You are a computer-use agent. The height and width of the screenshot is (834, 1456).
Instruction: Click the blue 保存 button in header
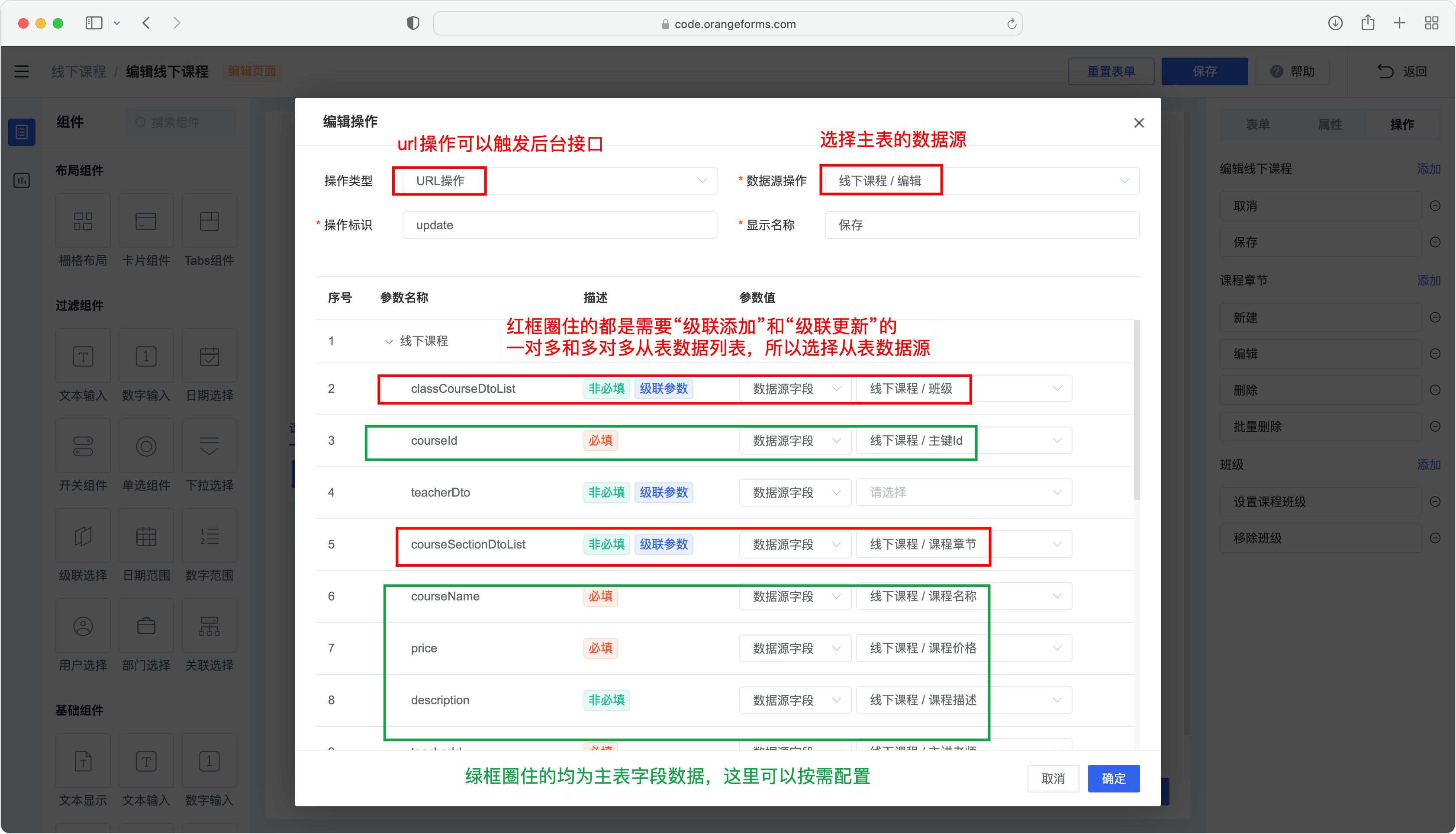pos(1205,72)
